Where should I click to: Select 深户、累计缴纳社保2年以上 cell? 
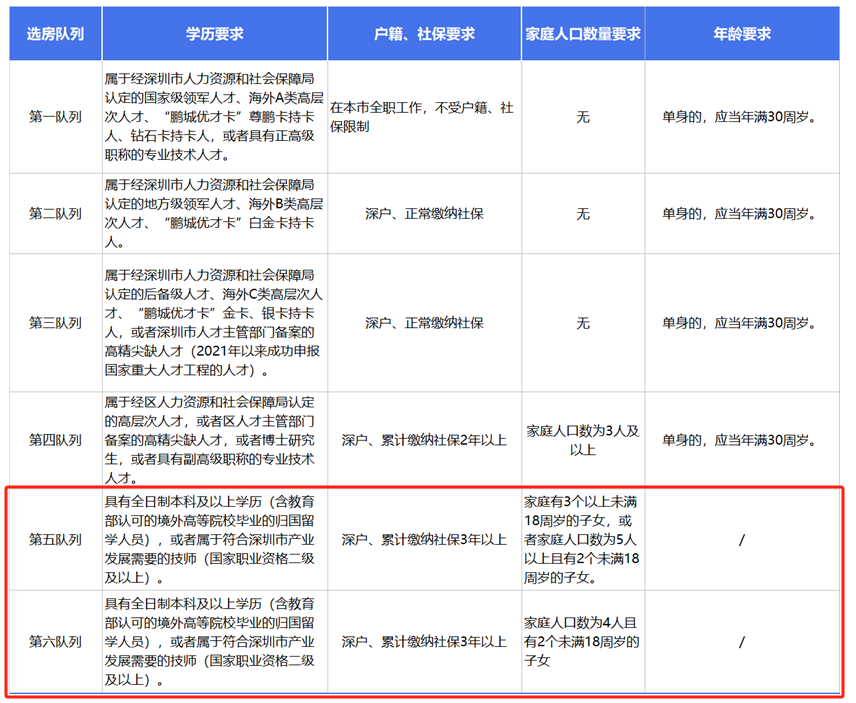[x=424, y=439]
